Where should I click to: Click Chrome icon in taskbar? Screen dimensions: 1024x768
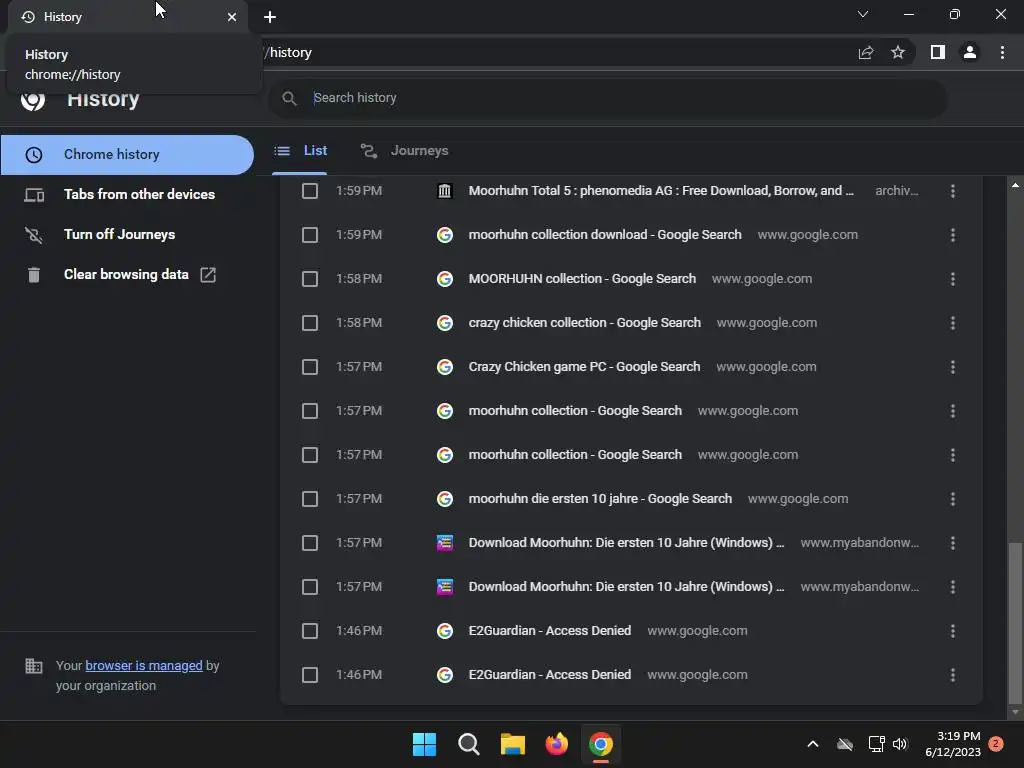tap(601, 744)
